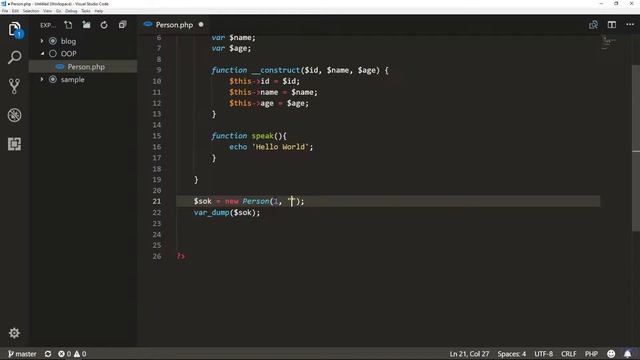Create a new folder in Explorer
Viewport: 640px width, 360px height.
coord(86,25)
